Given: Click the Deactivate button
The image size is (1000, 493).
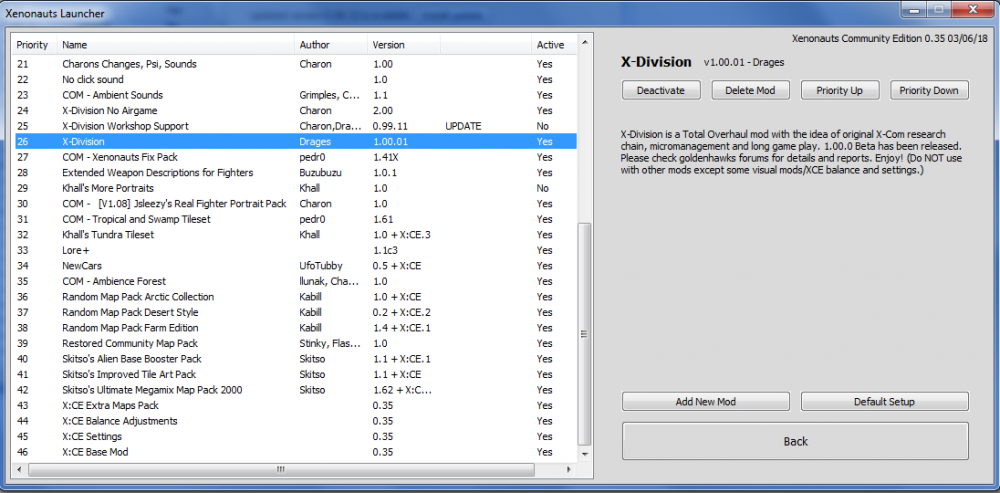Looking at the screenshot, I should click(x=661, y=91).
